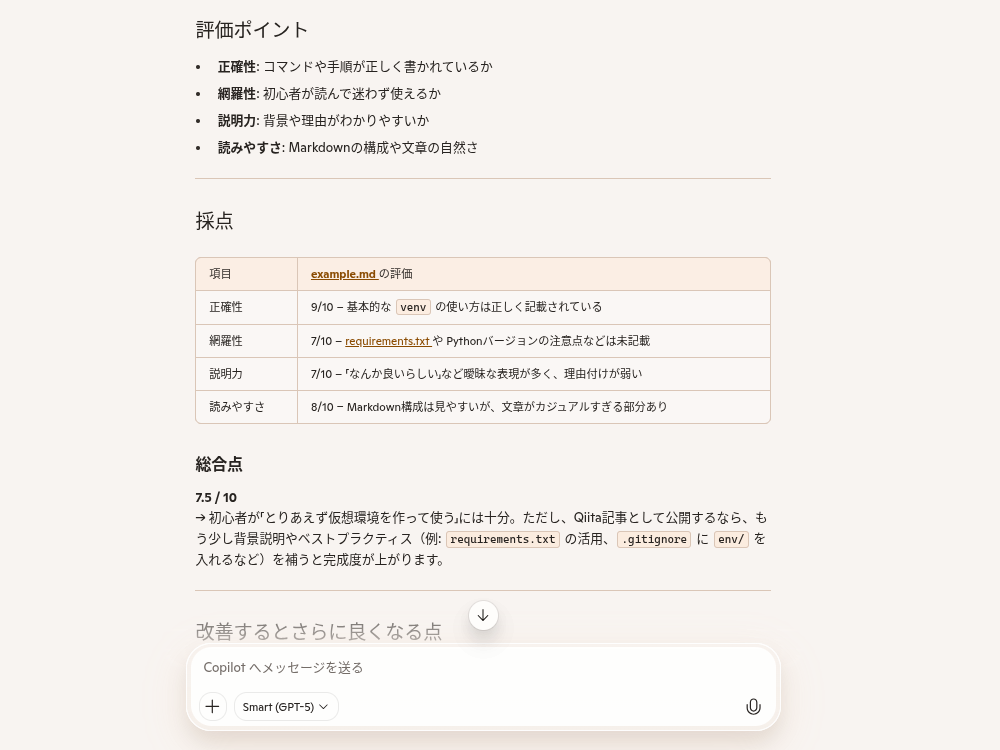The image size is (1000, 750).
Task: Click the venv inline code chip
Action: point(413,307)
